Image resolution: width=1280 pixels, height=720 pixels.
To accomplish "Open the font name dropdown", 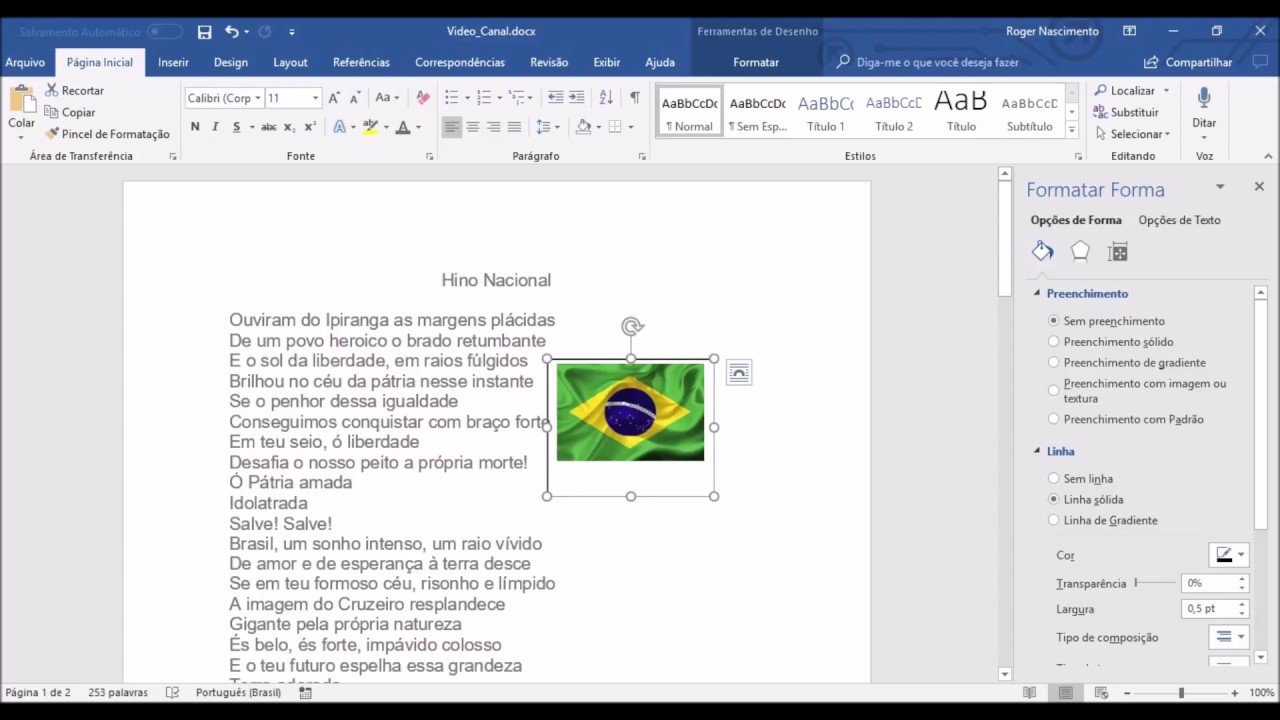I will 257,98.
